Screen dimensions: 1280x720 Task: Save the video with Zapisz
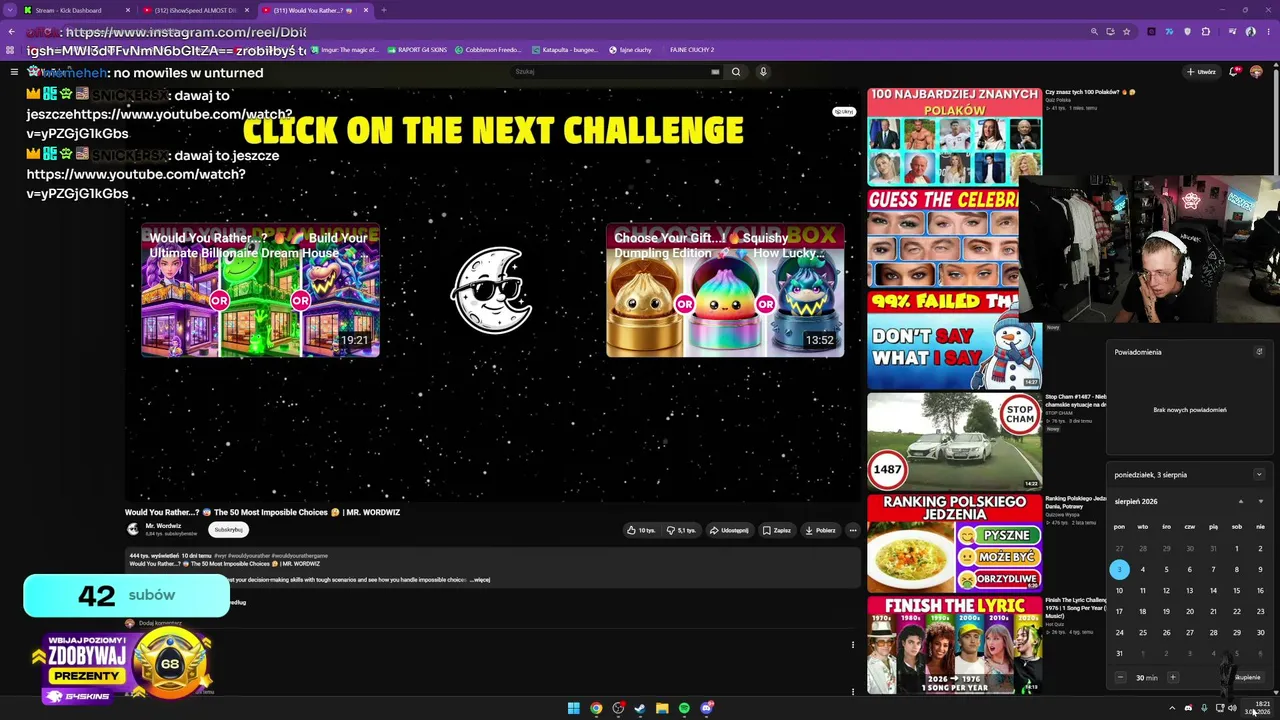coord(777,530)
